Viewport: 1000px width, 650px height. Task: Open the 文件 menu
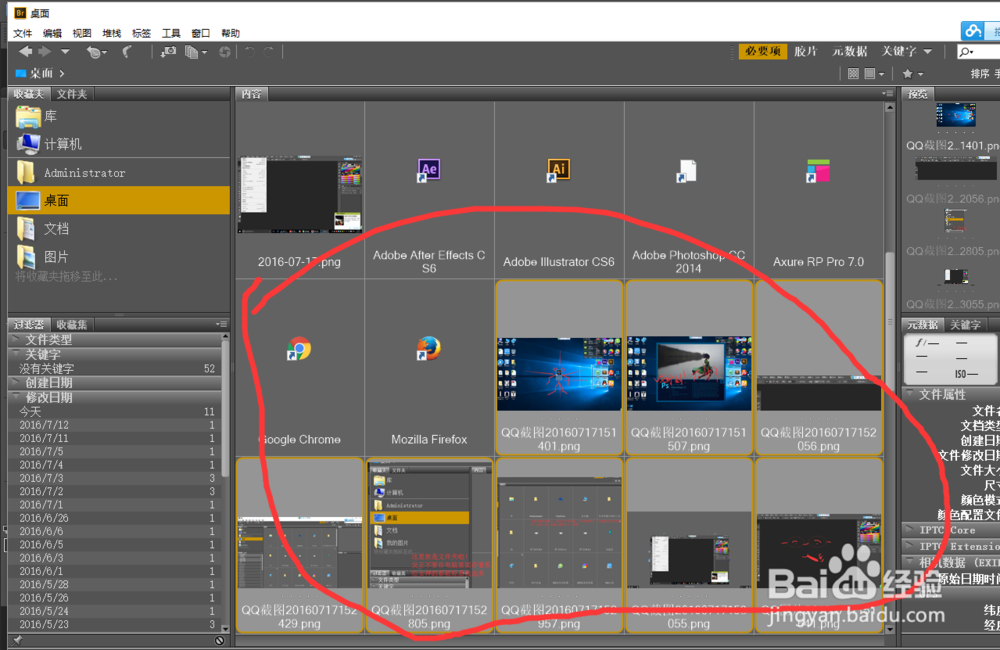pos(22,33)
